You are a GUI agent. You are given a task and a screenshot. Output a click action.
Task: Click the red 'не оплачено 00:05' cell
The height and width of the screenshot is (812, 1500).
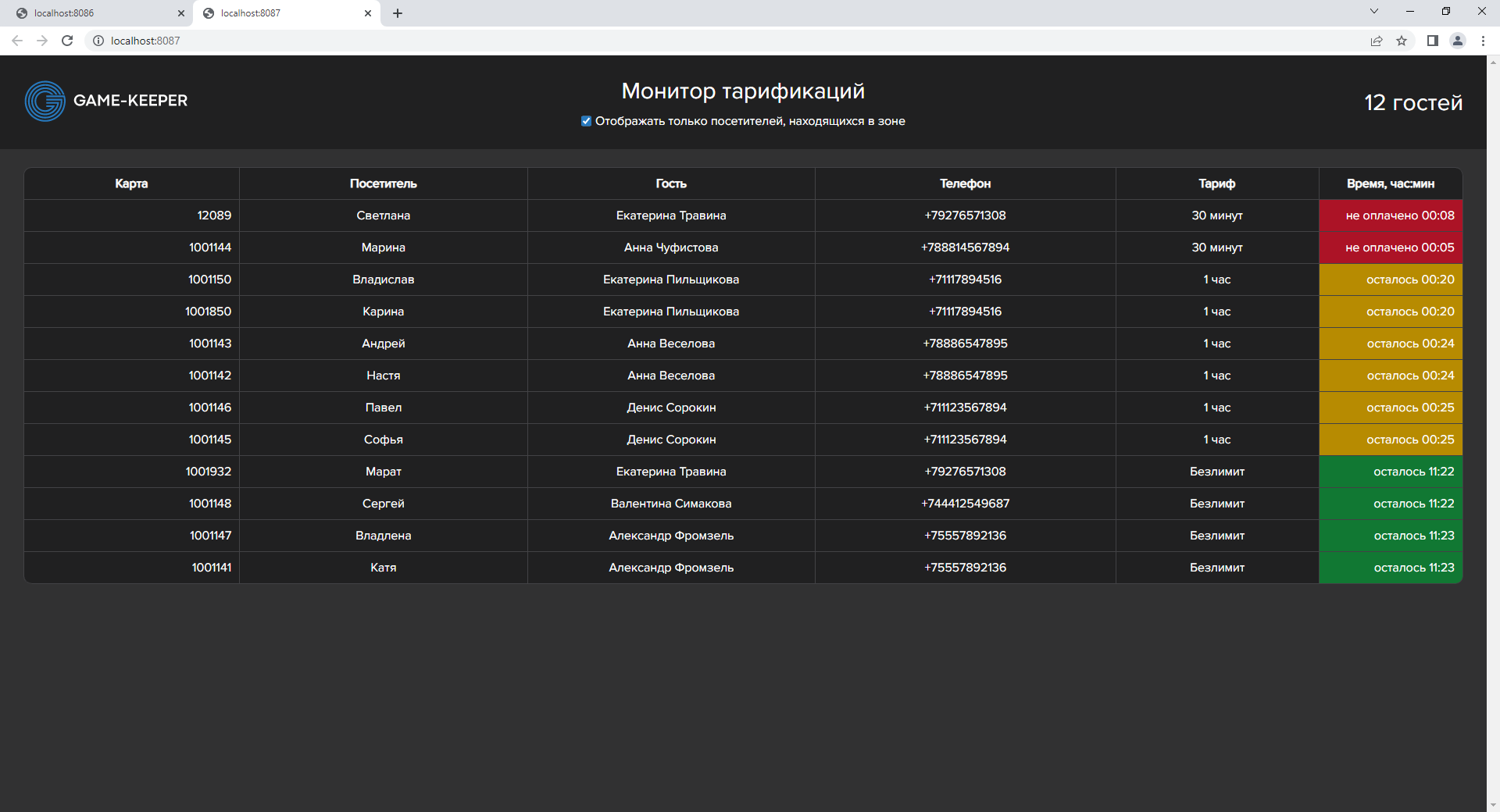click(x=1391, y=248)
